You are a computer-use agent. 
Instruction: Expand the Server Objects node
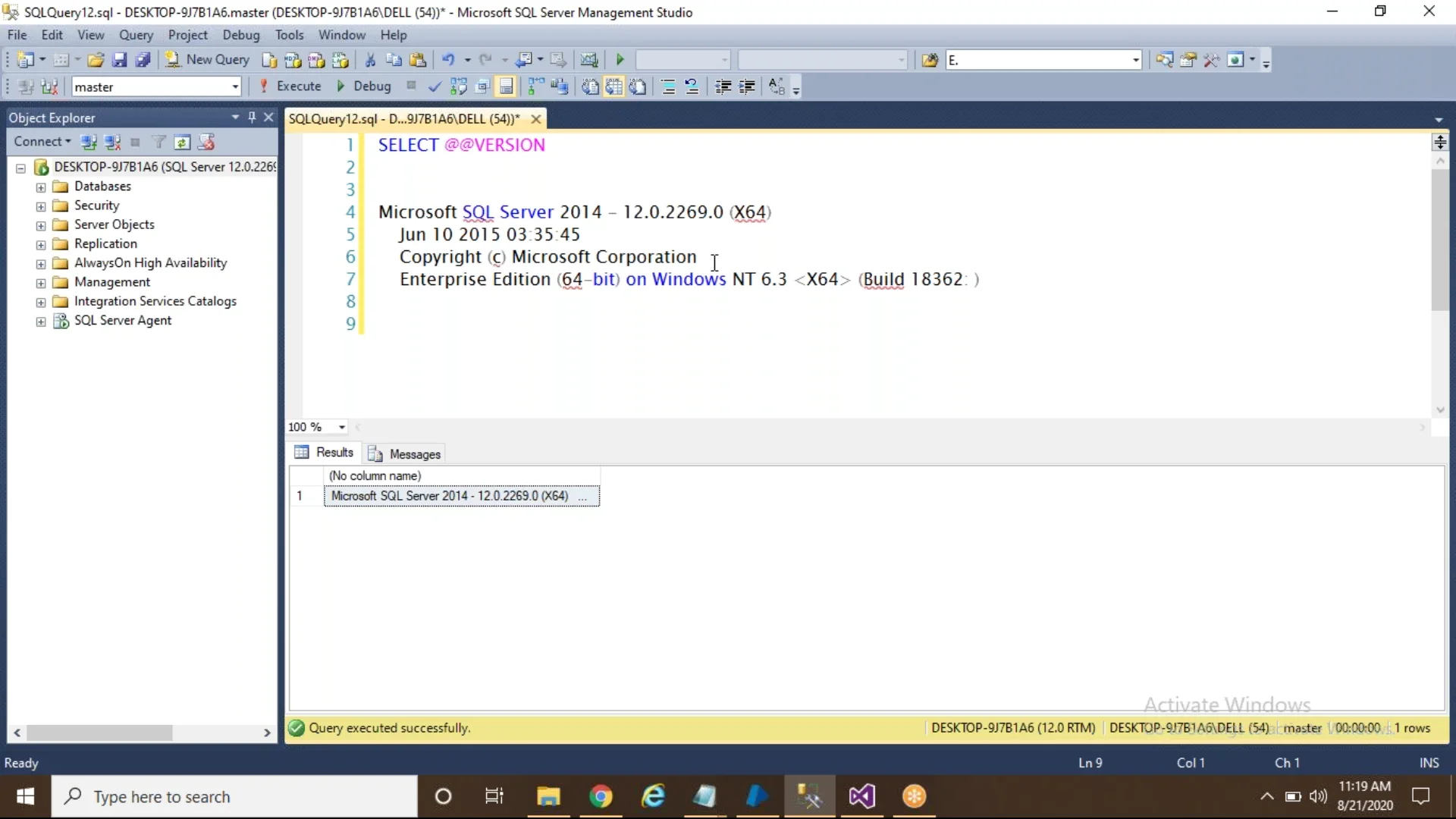(x=40, y=224)
